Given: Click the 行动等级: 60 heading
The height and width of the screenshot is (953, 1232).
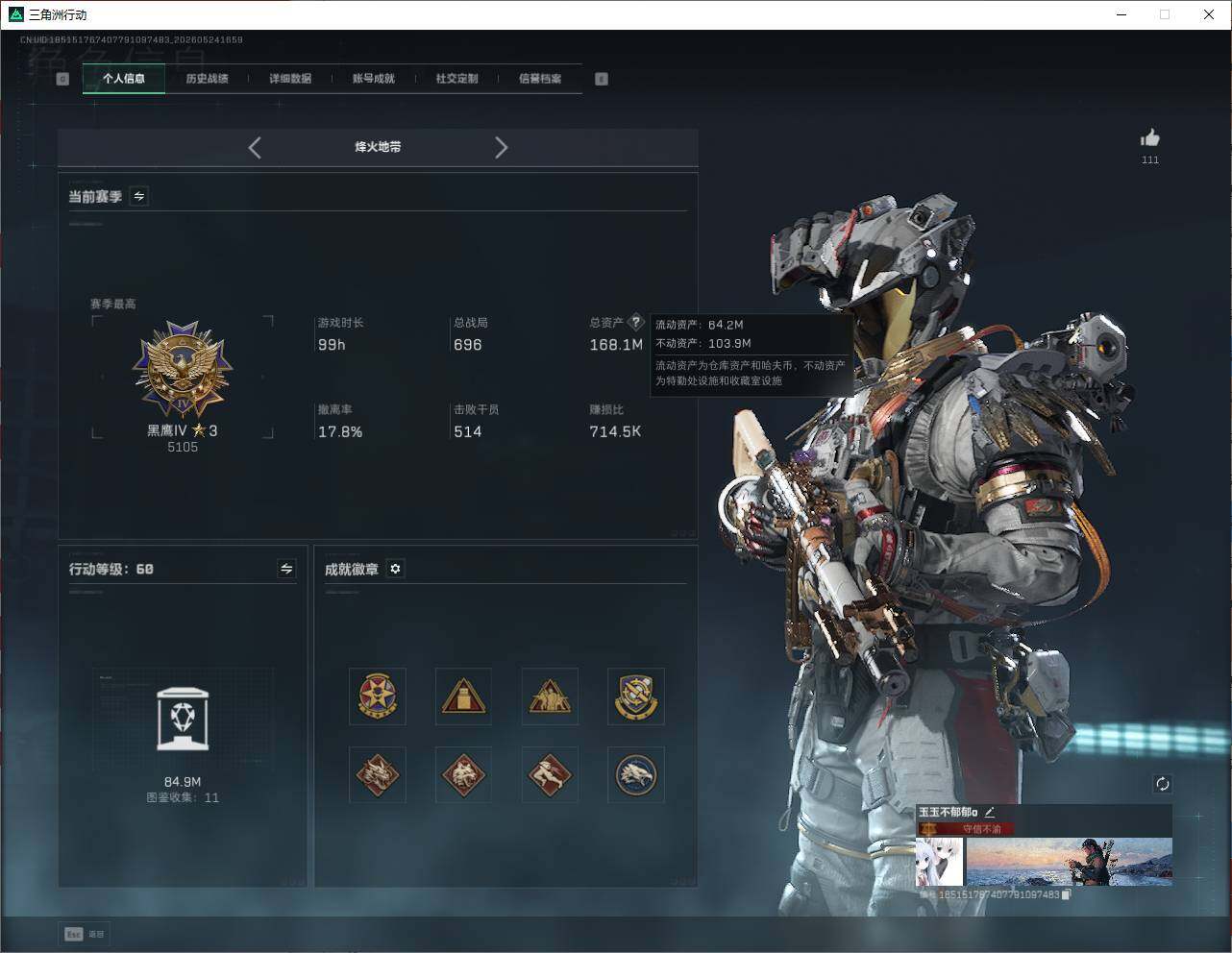Looking at the screenshot, I should point(111,569).
